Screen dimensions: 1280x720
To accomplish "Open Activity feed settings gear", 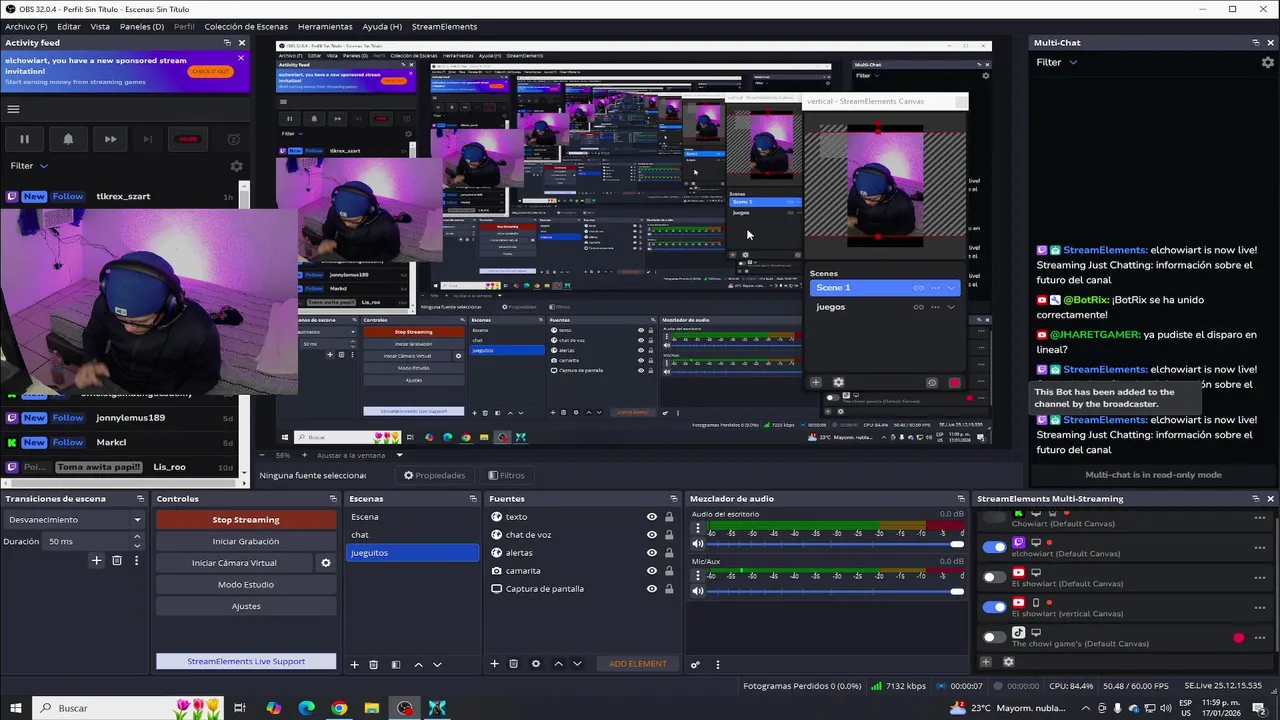I will tap(237, 166).
